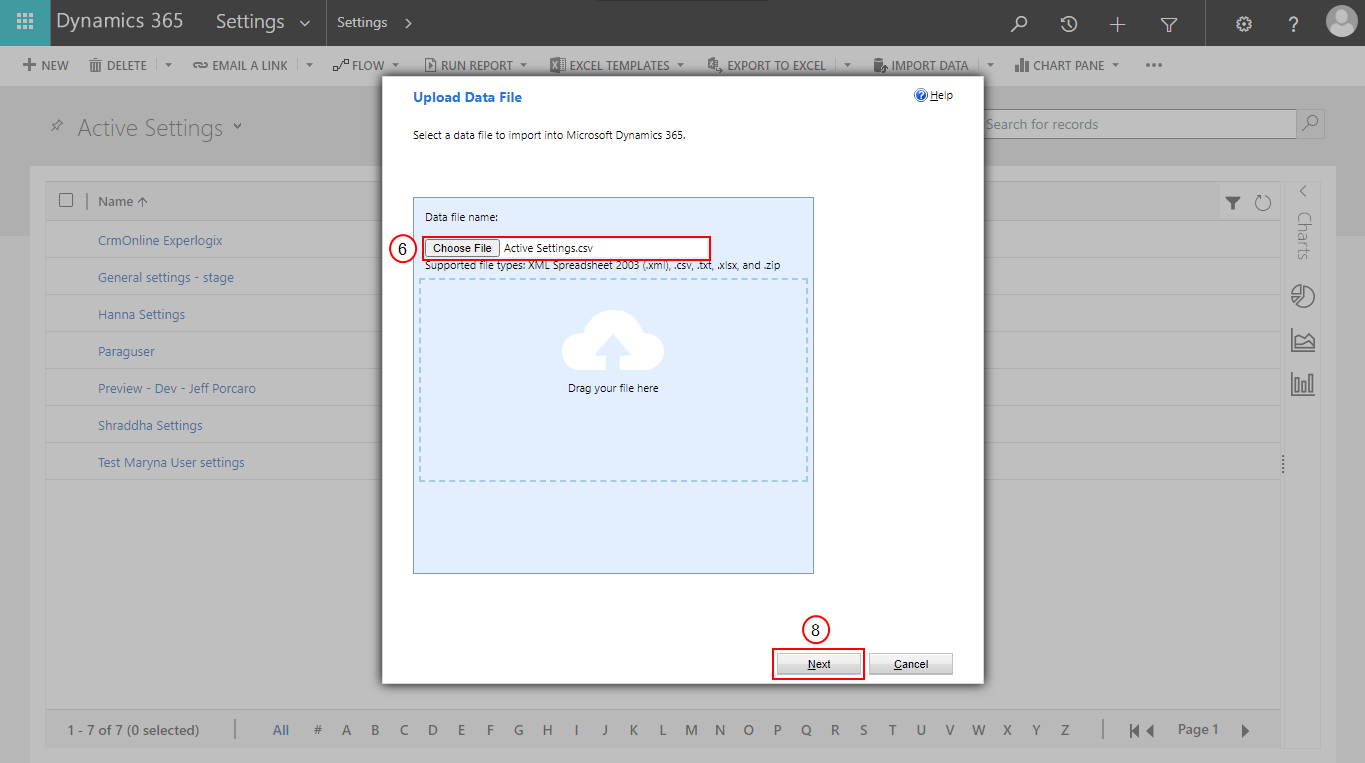Click the records search magnifier button
This screenshot has height=763, width=1365.
(1311, 124)
